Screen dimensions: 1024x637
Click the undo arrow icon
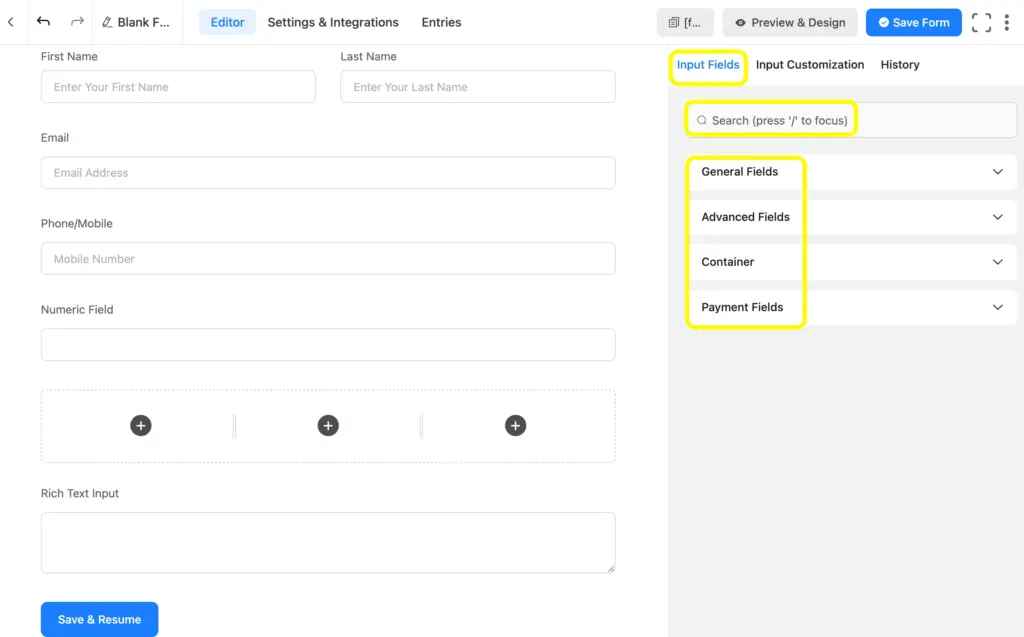click(x=42, y=21)
